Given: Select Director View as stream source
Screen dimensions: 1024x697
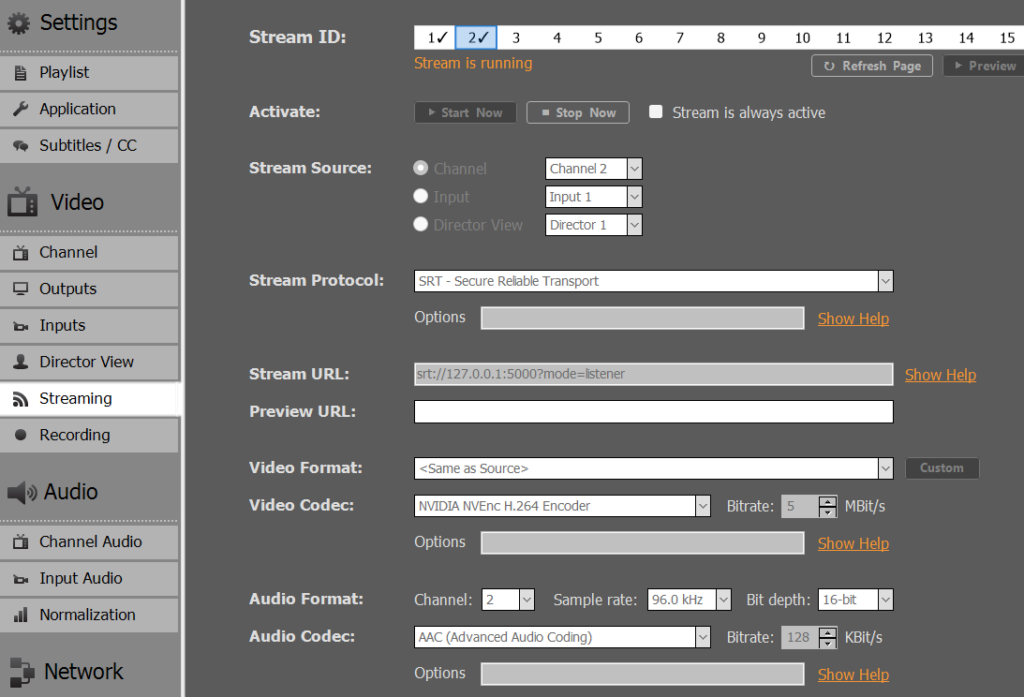Looking at the screenshot, I should point(420,224).
